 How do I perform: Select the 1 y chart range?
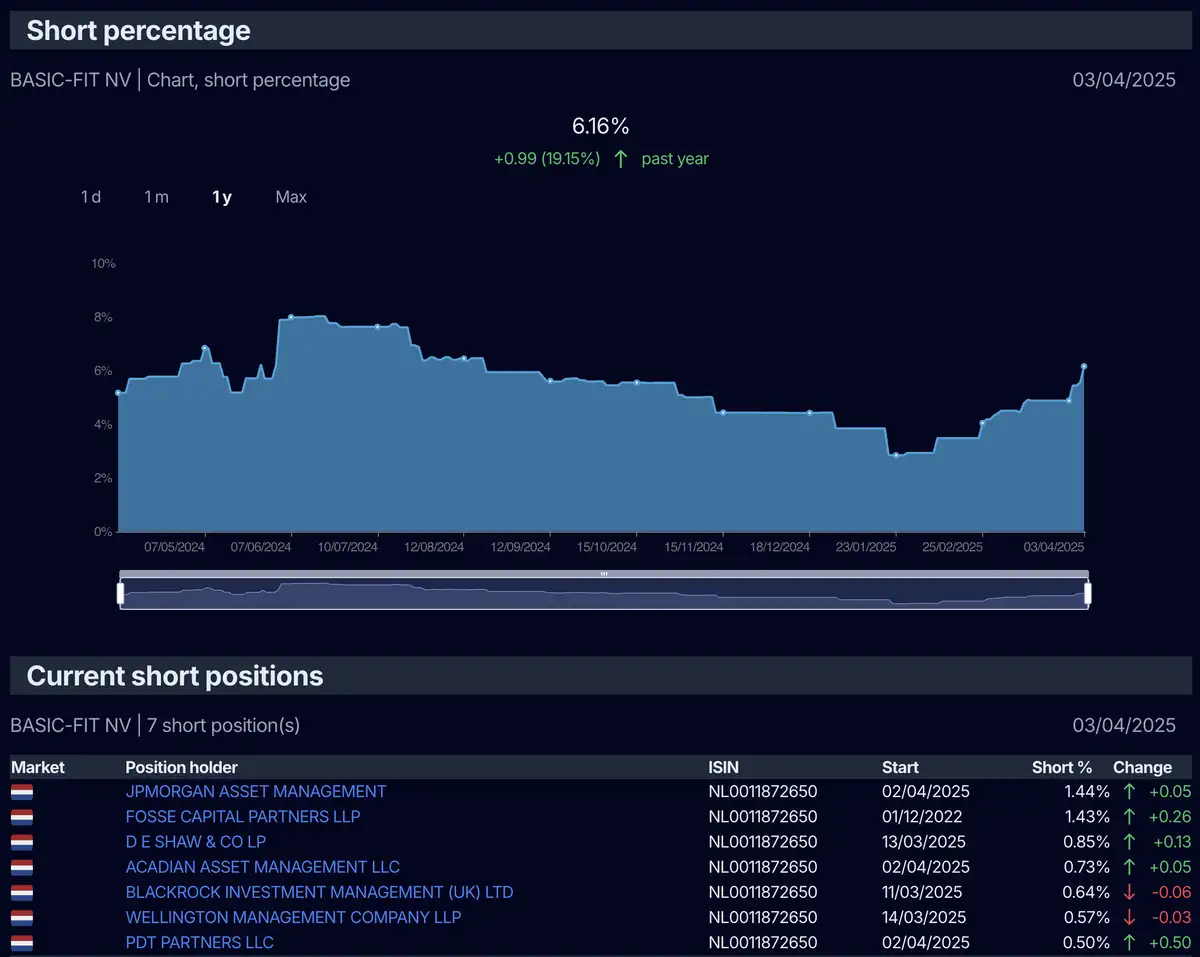pyautogui.click(x=222, y=197)
